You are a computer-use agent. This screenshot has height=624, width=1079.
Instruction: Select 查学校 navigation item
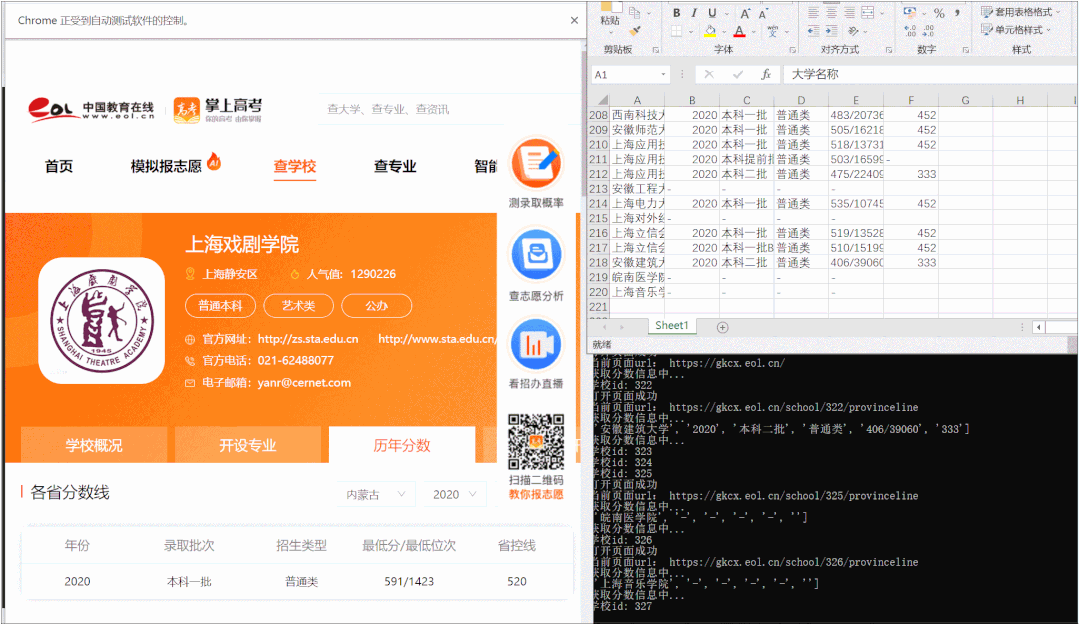295,166
